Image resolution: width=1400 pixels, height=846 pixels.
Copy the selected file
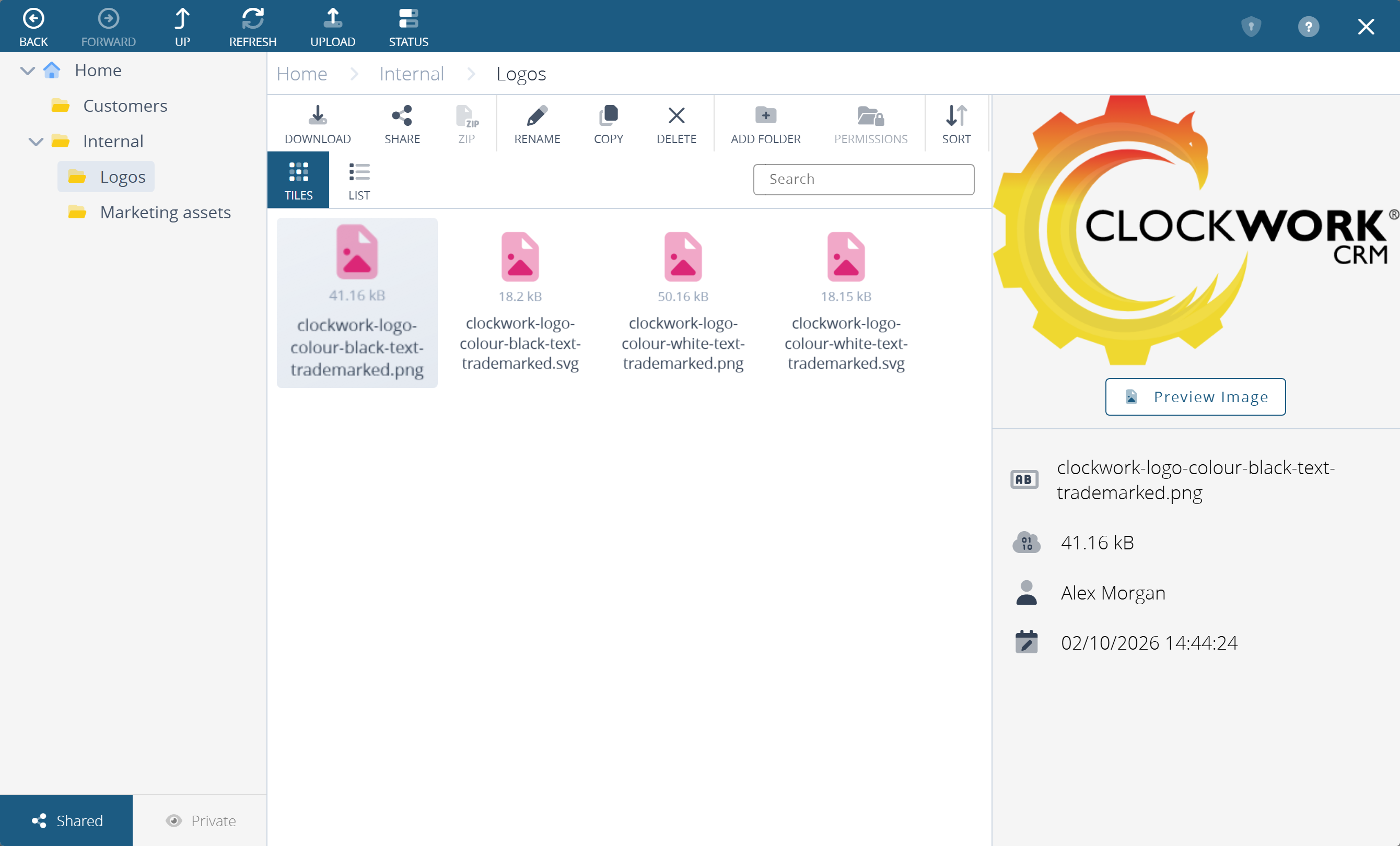(608, 124)
